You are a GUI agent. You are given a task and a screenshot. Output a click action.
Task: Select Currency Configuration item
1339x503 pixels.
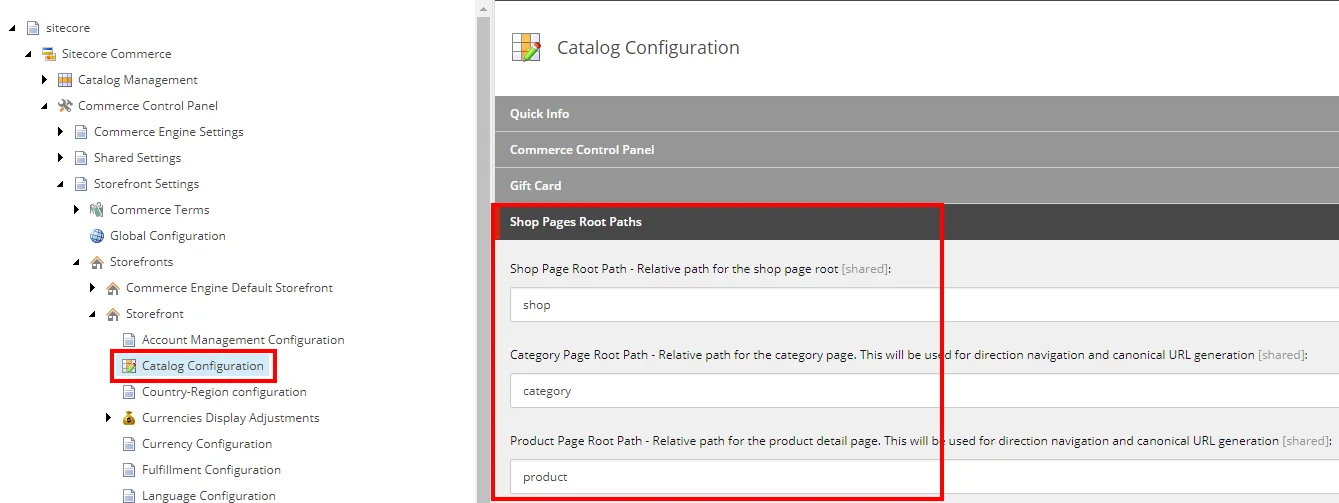coord(207,444)
